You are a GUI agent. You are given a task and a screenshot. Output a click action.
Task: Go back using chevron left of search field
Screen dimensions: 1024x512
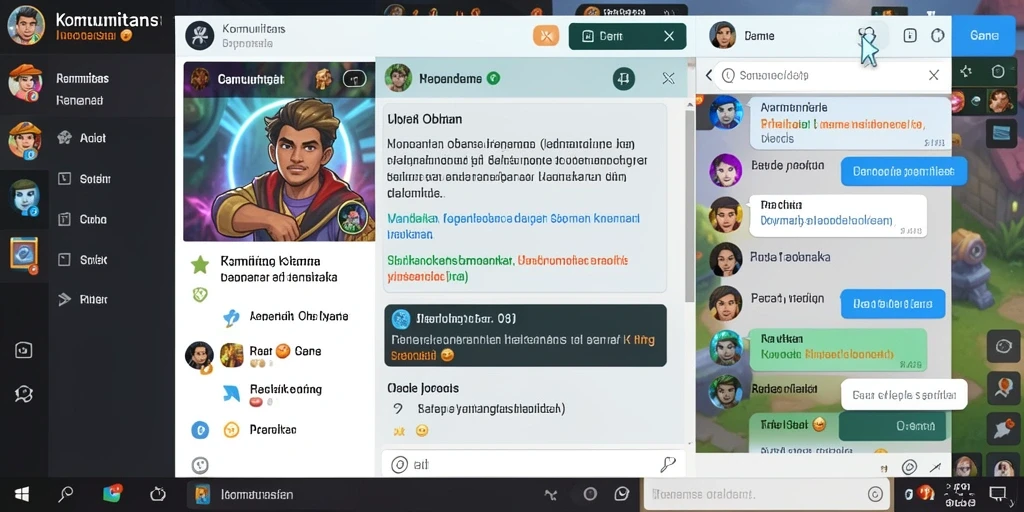(709, 76)
